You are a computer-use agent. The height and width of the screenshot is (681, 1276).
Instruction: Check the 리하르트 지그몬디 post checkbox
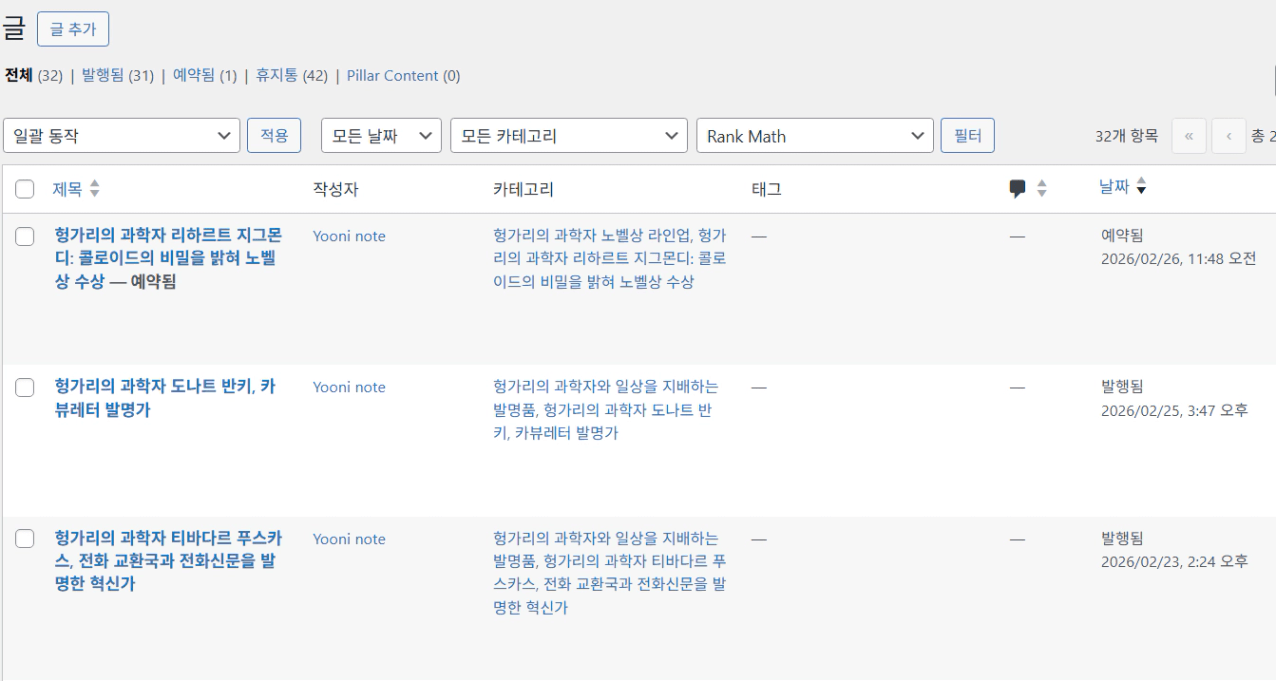[x=26, y=237]
